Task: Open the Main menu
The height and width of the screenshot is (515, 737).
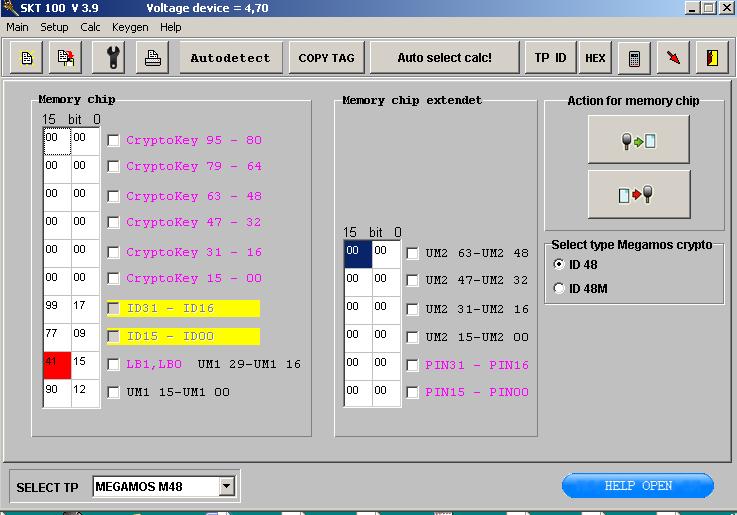Action: 17,27
